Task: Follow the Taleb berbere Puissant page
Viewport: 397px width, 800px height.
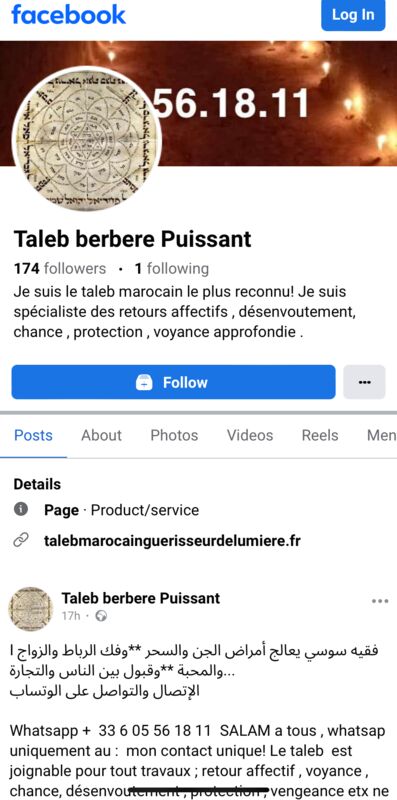Action: (x=173, y=382)
